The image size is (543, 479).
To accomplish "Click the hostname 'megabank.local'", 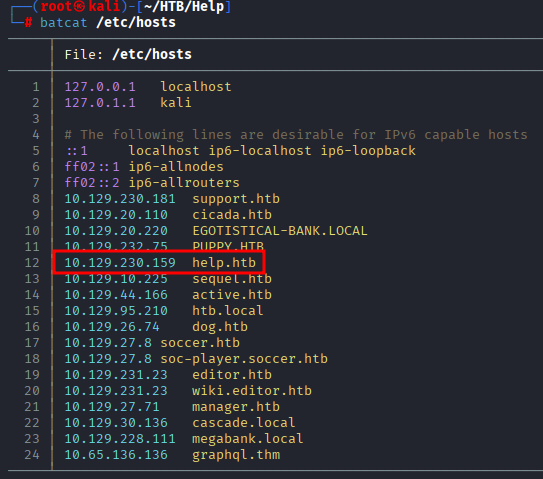I will tap(248, 439).
